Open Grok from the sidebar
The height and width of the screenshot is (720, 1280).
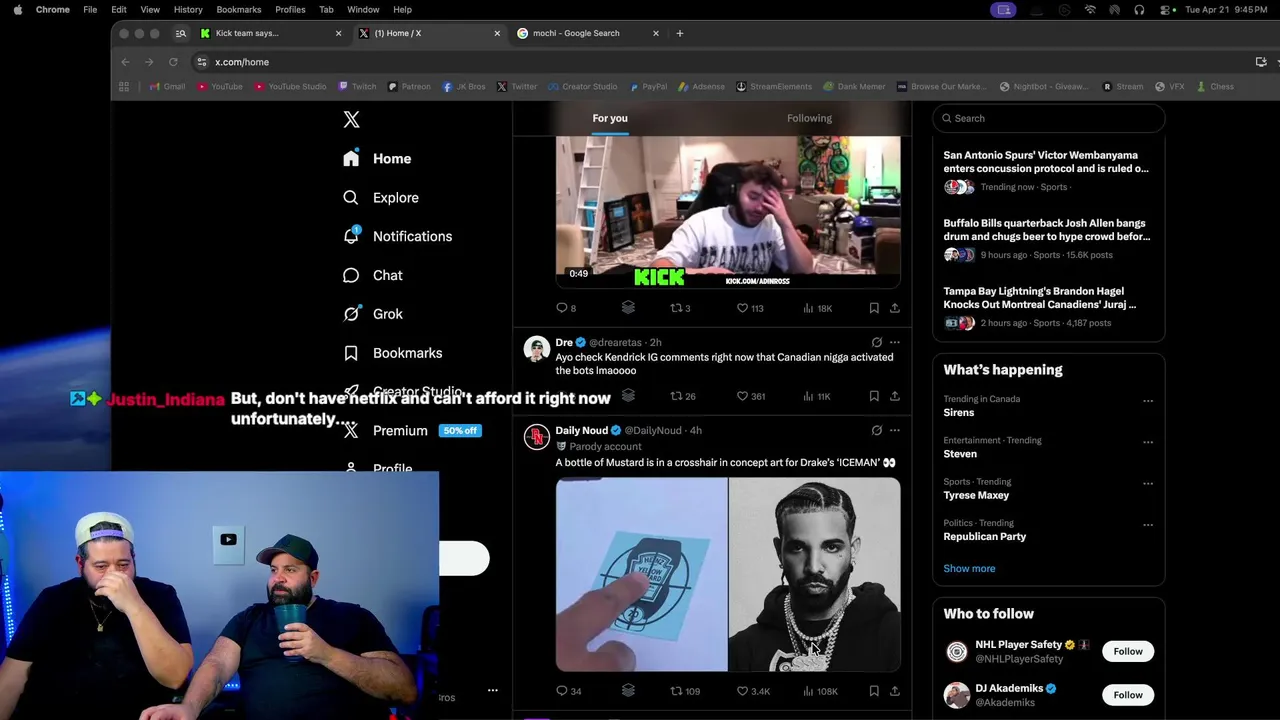point(372,314)
